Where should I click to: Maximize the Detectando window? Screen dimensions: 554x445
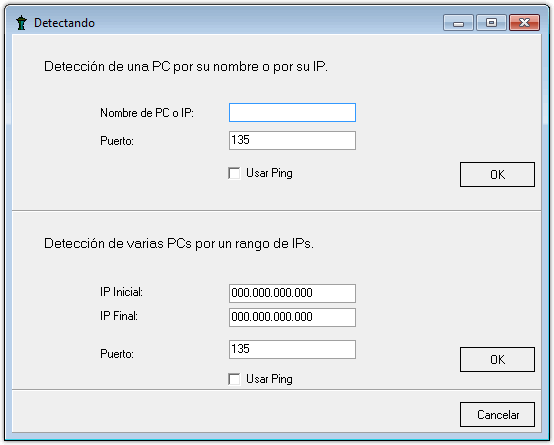click(x=491, y=23)
